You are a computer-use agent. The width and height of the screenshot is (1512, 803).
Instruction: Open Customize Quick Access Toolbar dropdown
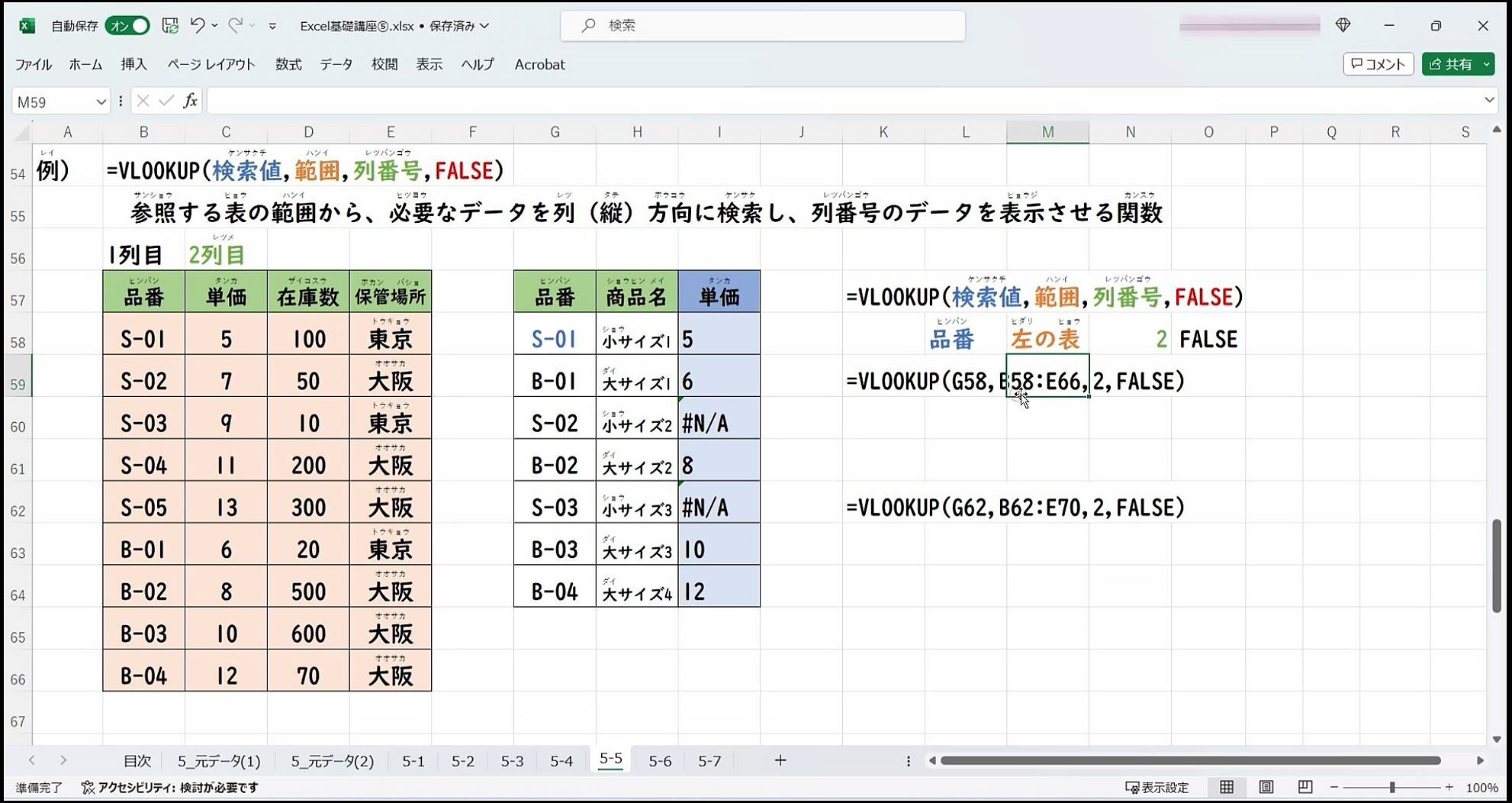[272, 26]
